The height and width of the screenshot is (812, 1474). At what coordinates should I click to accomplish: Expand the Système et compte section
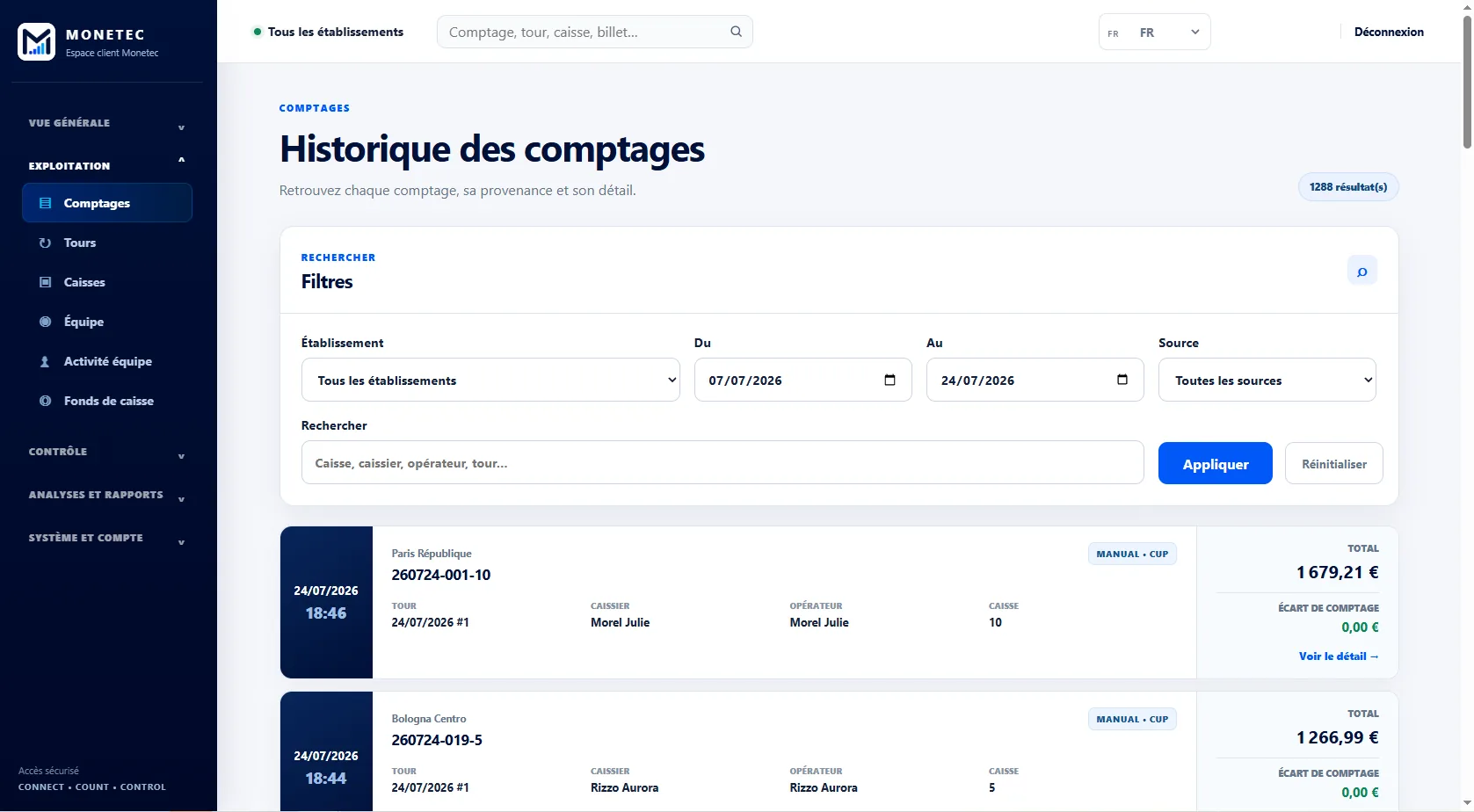click(107, 538)
